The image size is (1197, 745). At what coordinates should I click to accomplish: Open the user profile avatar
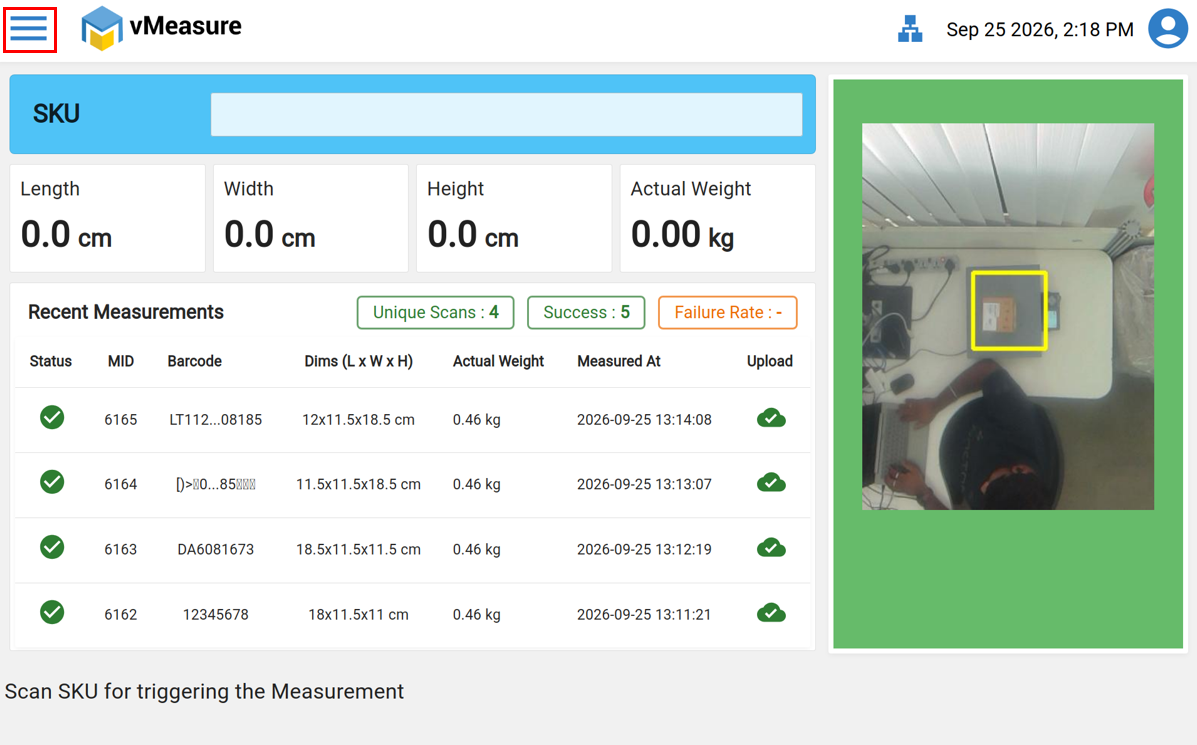pos(1168,29)
